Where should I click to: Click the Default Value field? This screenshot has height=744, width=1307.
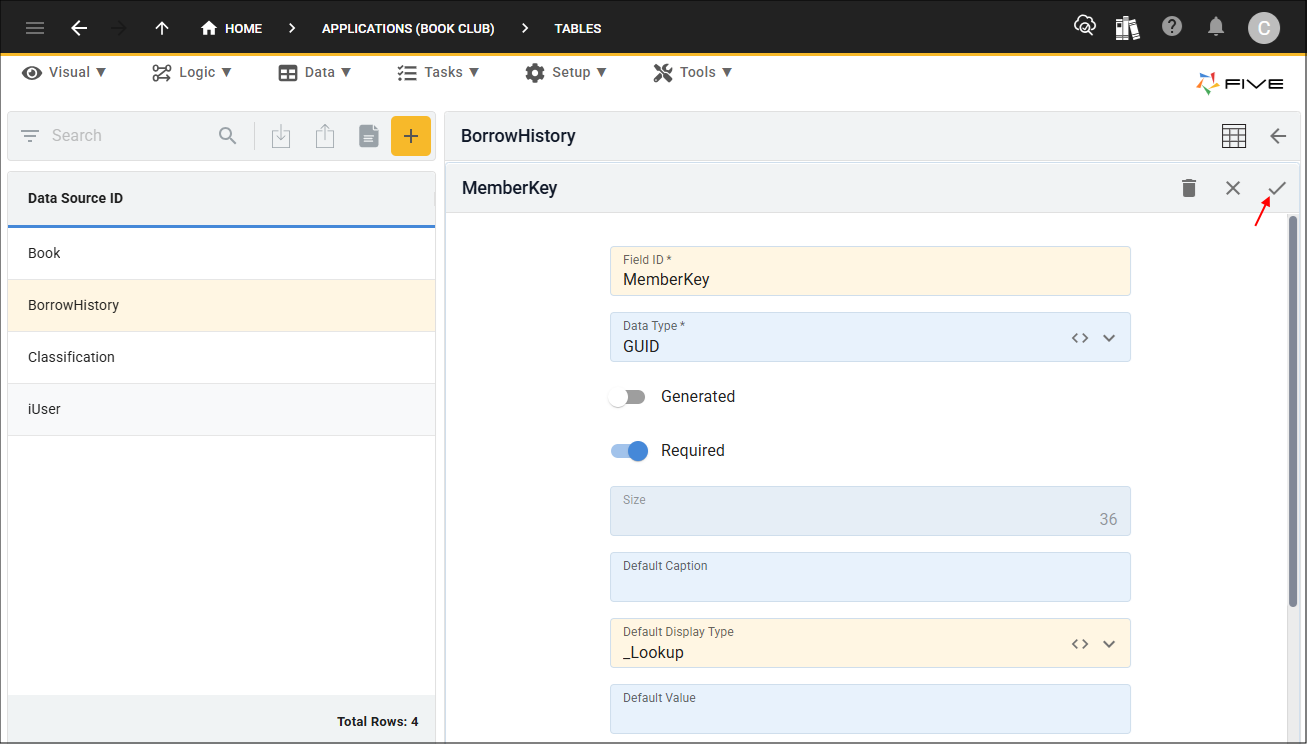[870, 709]
